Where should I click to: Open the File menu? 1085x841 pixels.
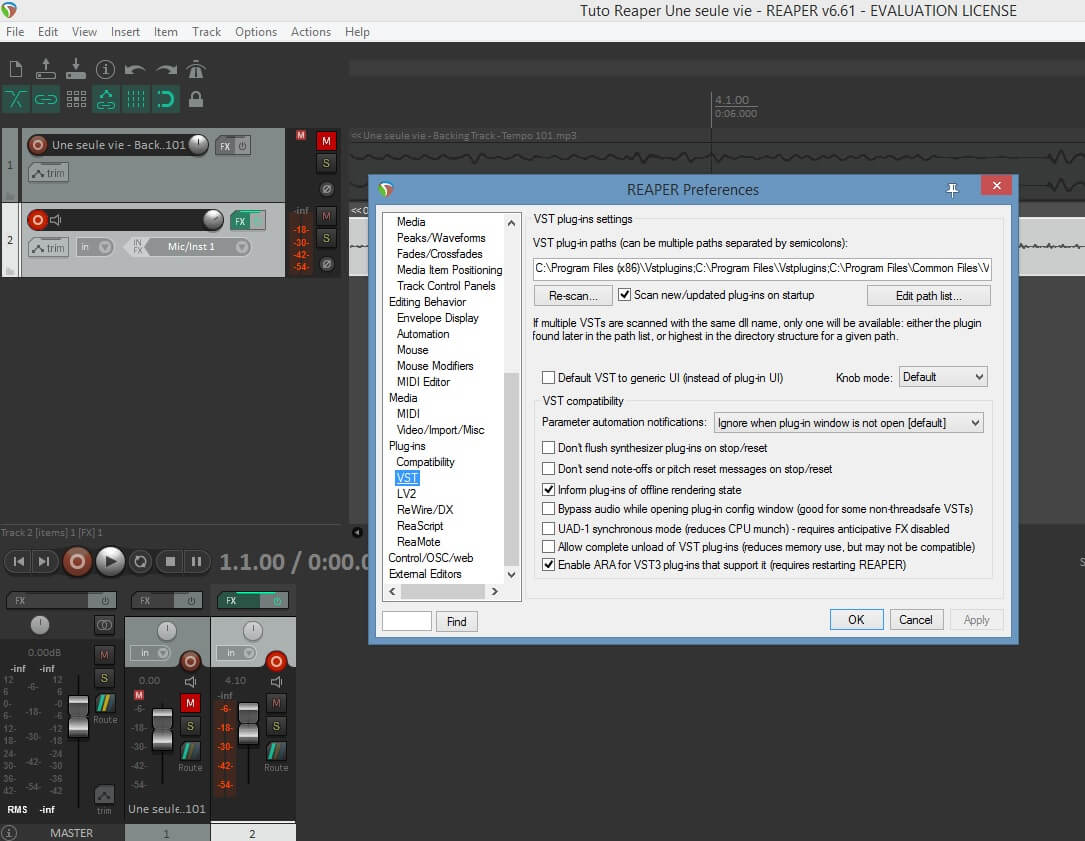point(15,32)
